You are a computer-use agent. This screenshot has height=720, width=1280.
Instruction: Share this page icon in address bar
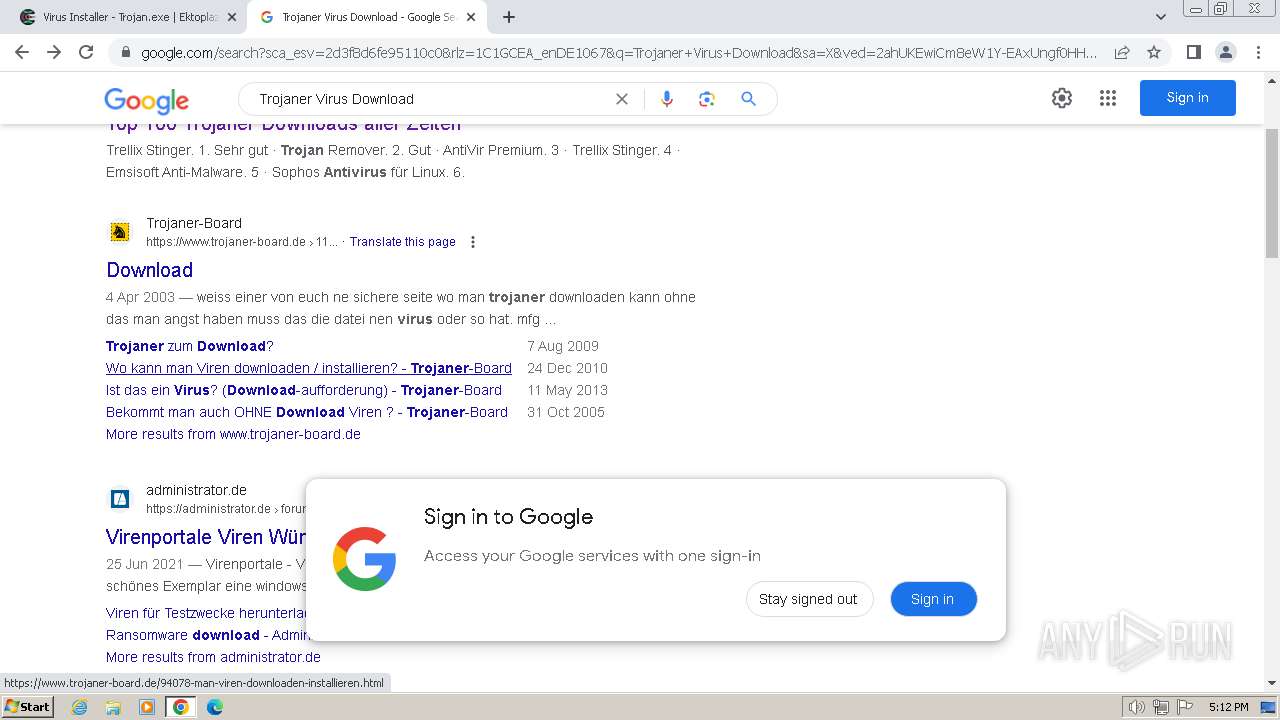1122,53
